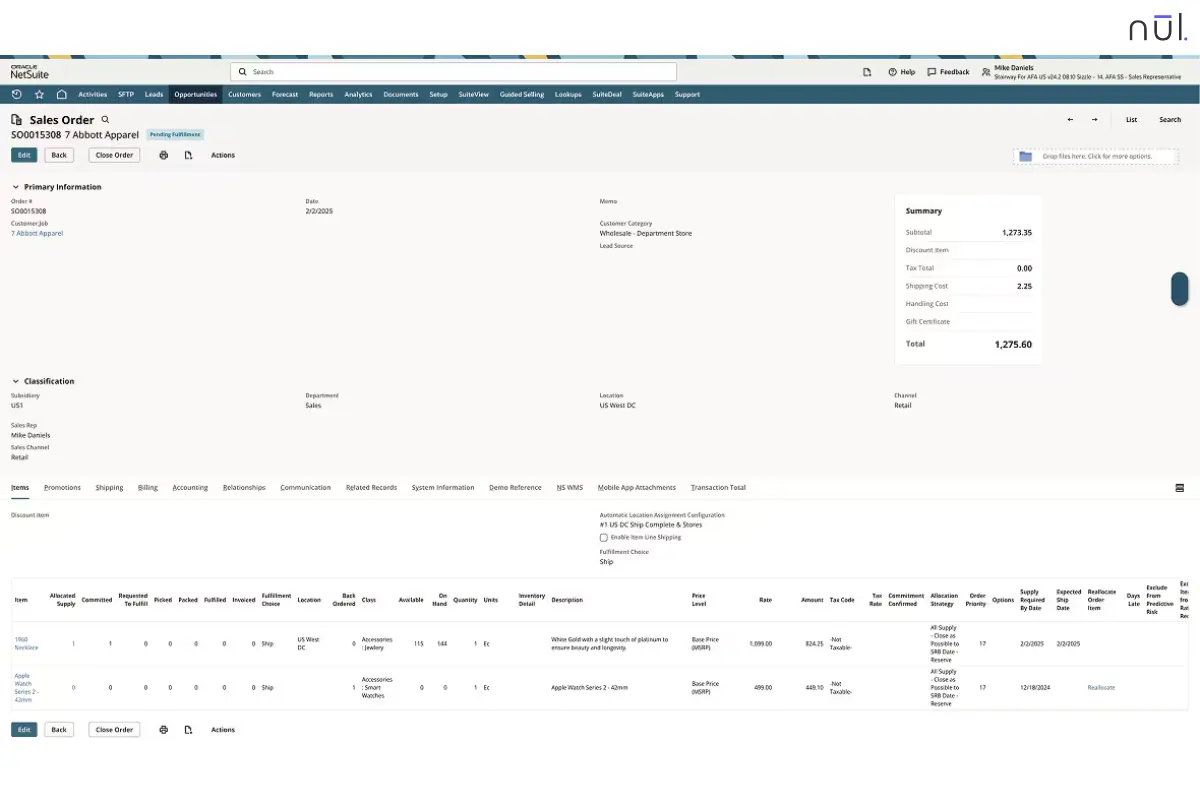Viewport: 1200px width, 800px height.
Task: Go to the Home icon
Action: click(x=61, y=94)
